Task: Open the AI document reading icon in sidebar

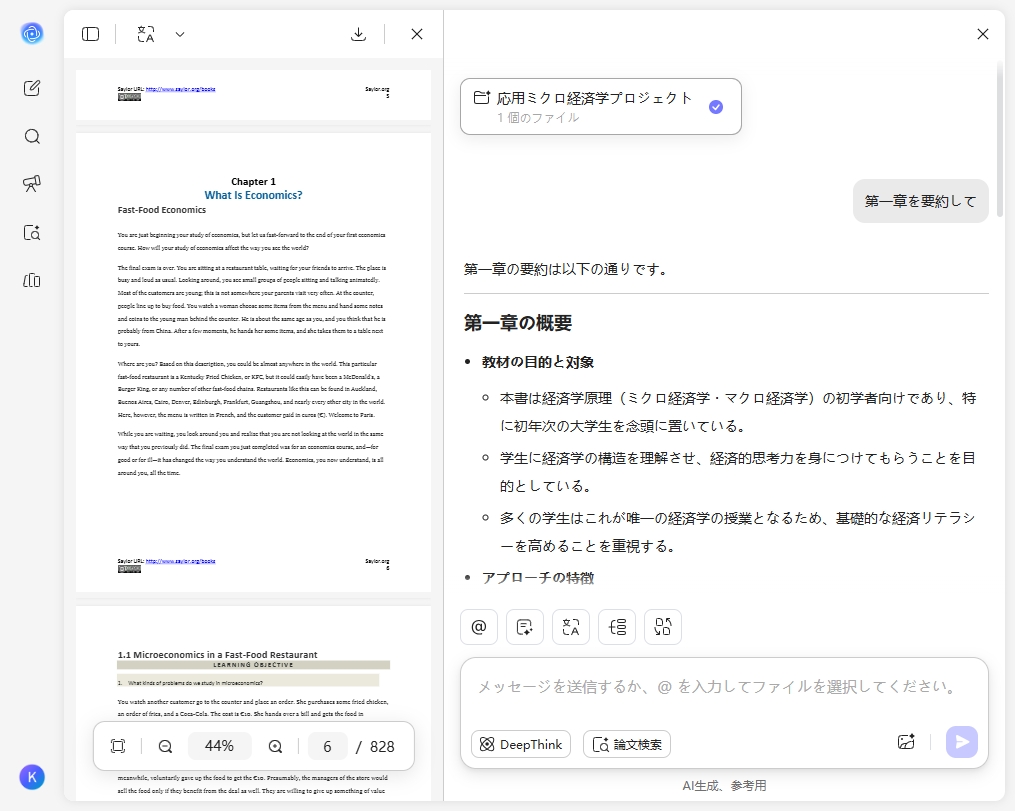Action: tap(32, 232)
